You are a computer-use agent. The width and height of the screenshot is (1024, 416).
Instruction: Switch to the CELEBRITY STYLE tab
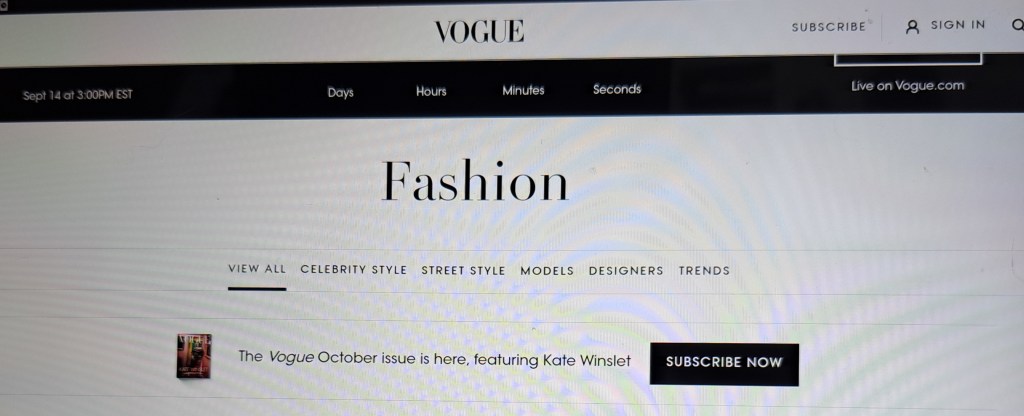click(353, 270)
